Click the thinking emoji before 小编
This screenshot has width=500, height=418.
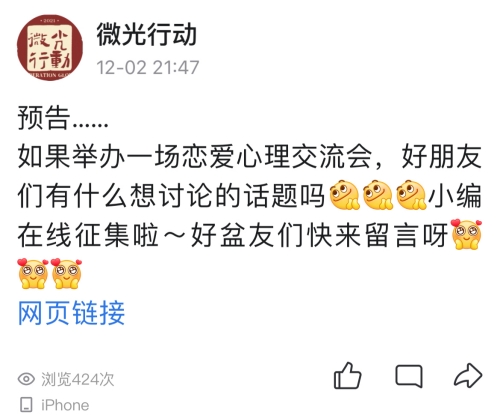tap(411, 195)
